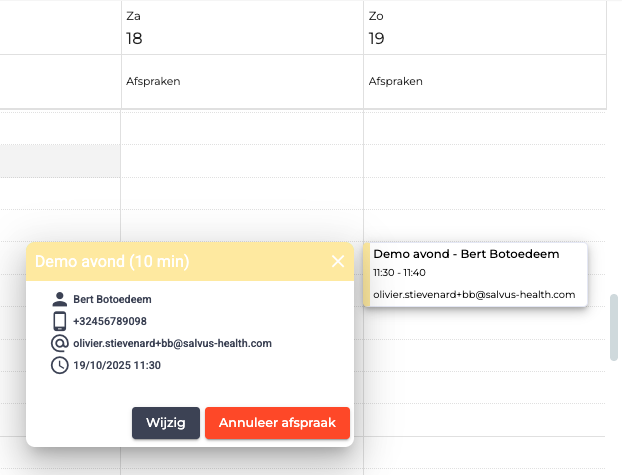Select phone number +32456789098
This screenshot has width=622, height=475.
110,321
